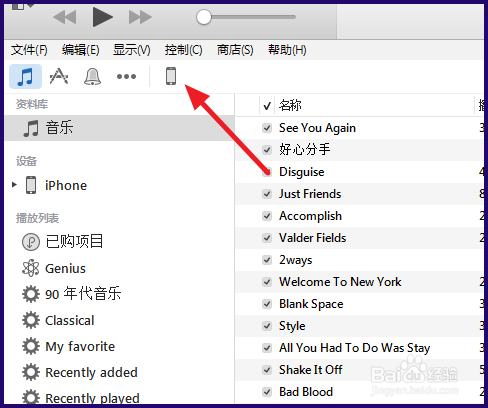Open the 已购项目 playlist
The height and width of the screenshot is (408, 488).
75,241
